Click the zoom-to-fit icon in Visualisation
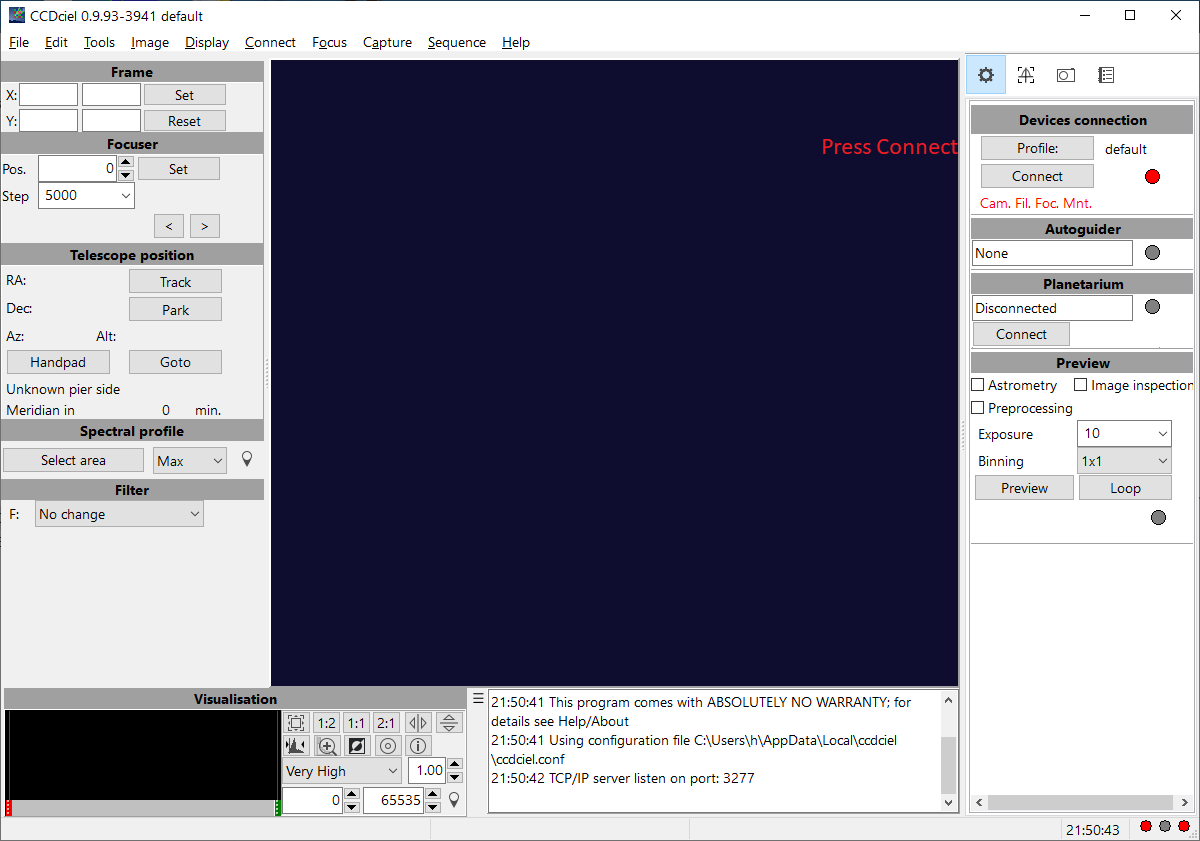The width and height of the screenshot is (1200, 841). 296,723
